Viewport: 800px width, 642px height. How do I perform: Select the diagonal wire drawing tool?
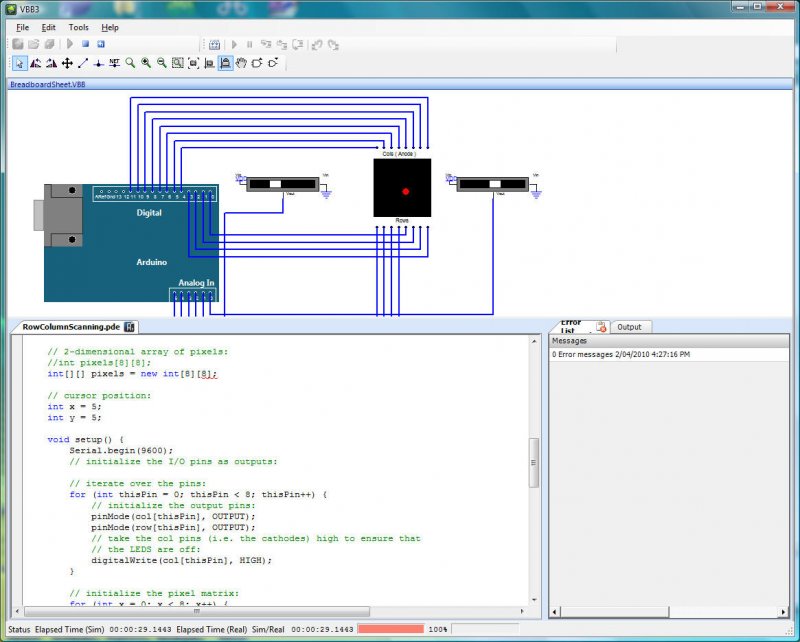click(83, 63)
